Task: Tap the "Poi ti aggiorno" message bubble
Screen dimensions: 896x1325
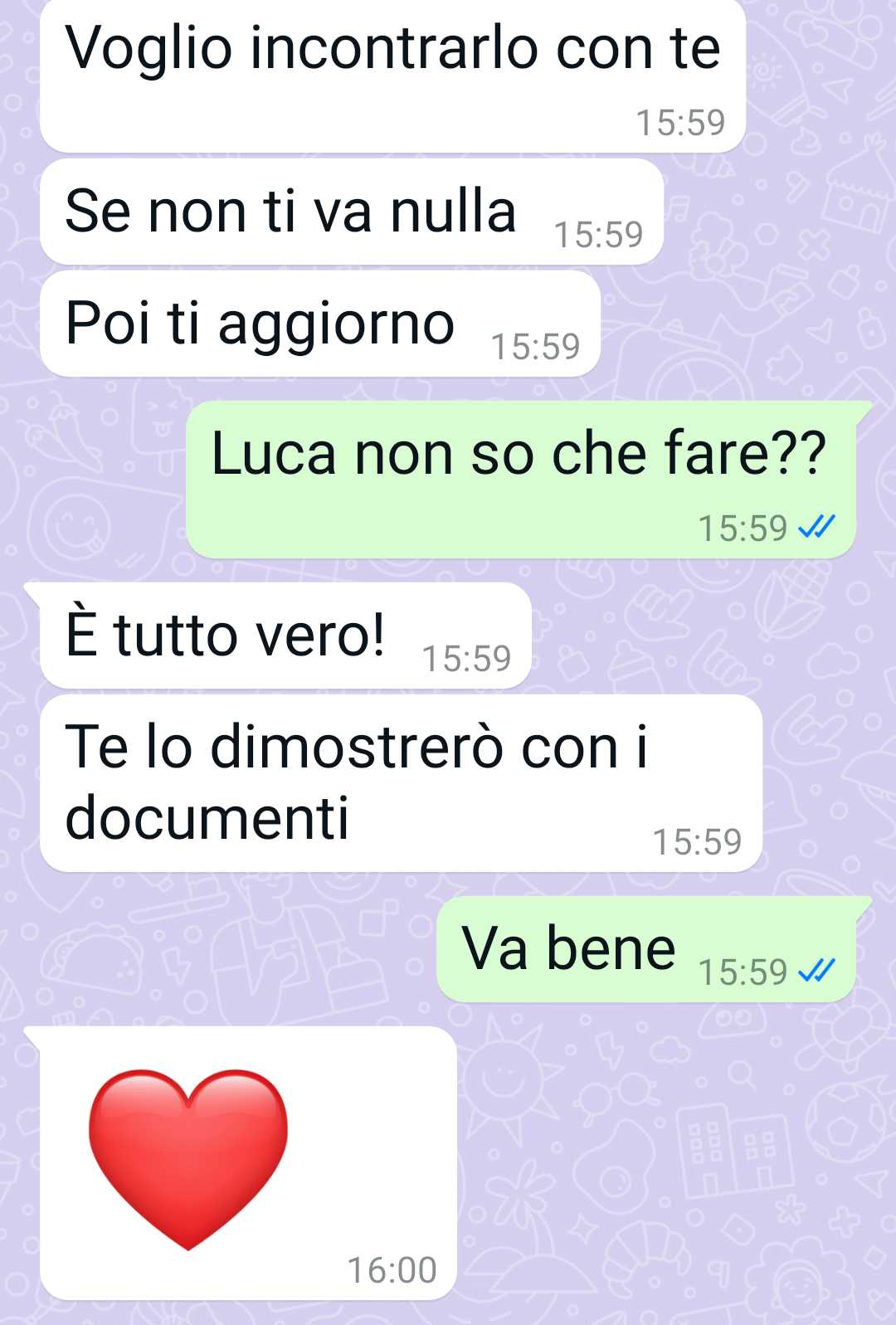Action: (320, 324)
